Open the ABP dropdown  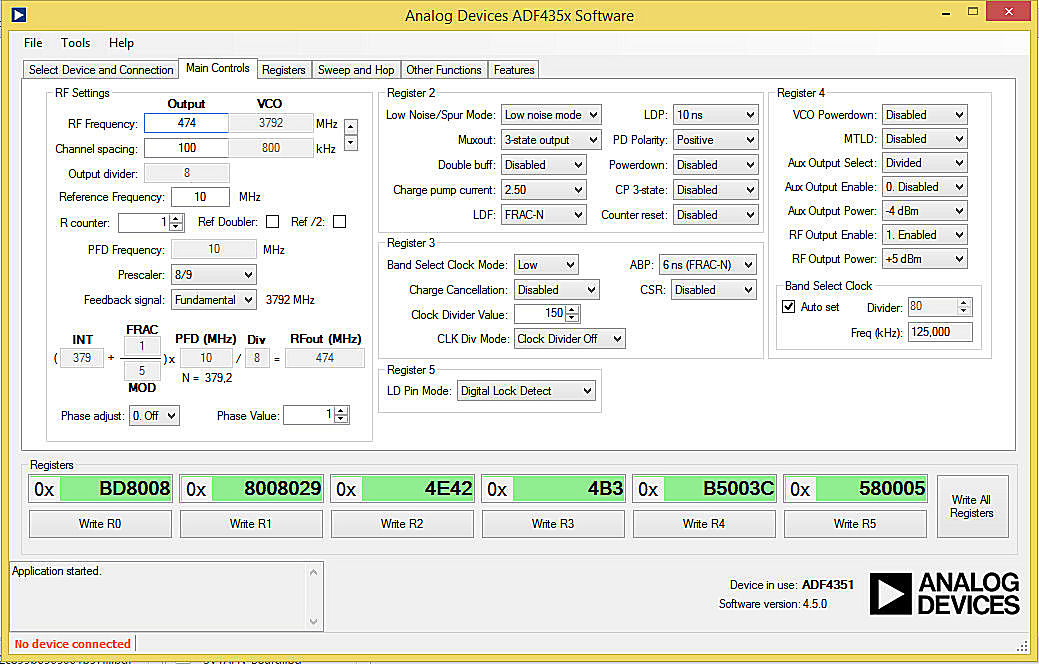708,264
